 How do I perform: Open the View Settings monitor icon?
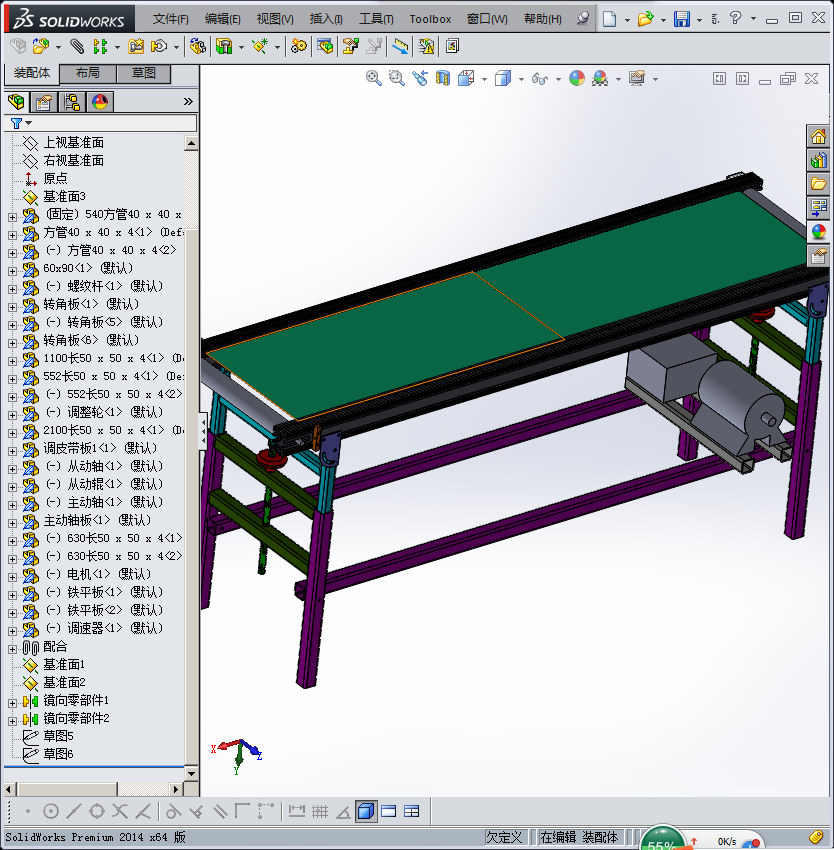coord(637,79)
